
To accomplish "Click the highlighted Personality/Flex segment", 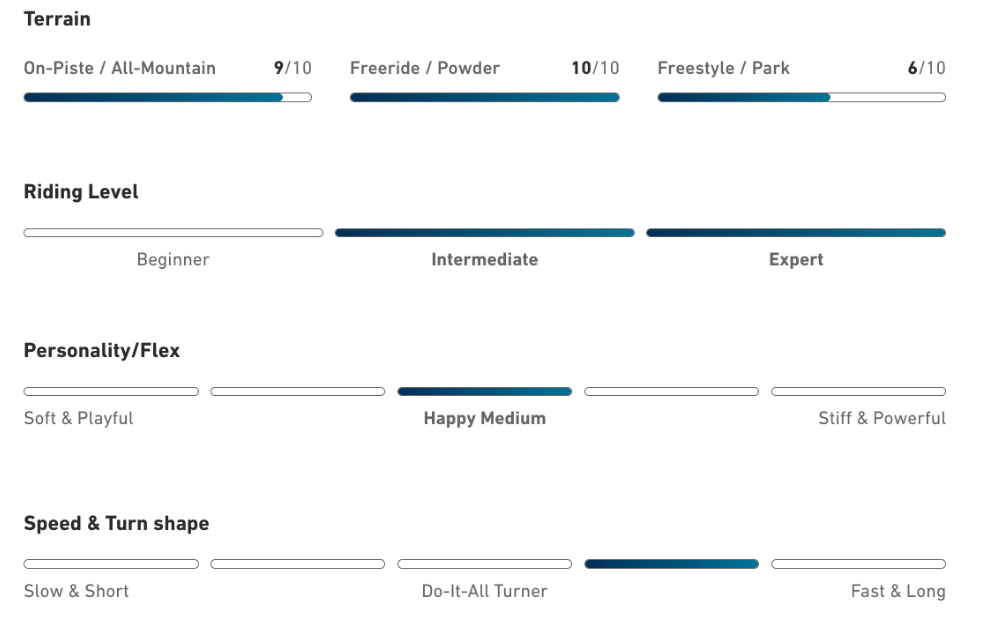I will 484,392.
